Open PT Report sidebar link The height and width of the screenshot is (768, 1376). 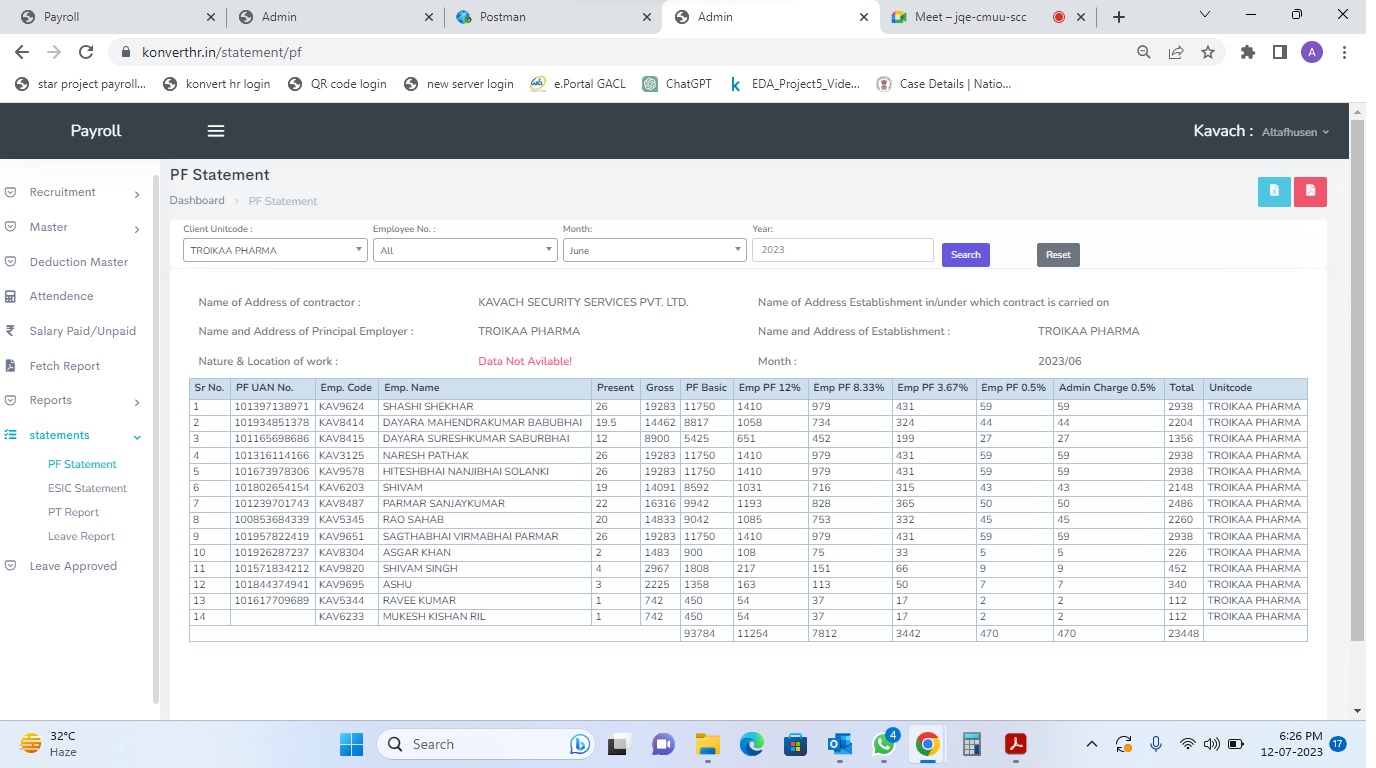point(73,512)
